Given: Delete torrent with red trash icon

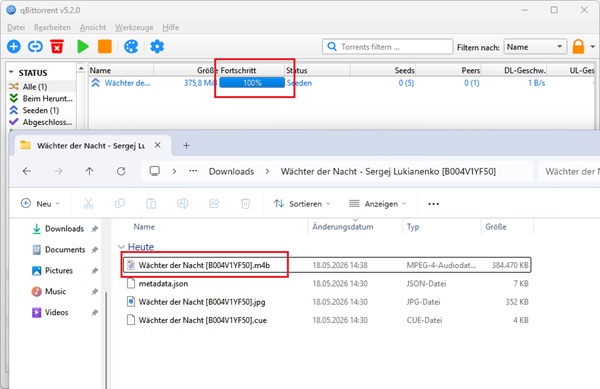Looking at the screenshot, I should tap(57, 47).
